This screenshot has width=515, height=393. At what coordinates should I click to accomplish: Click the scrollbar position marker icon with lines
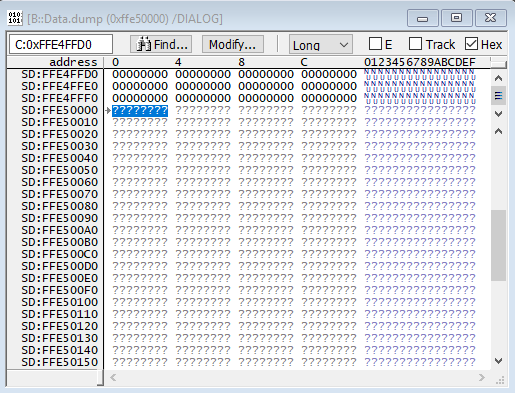click(x=498, y=96)
